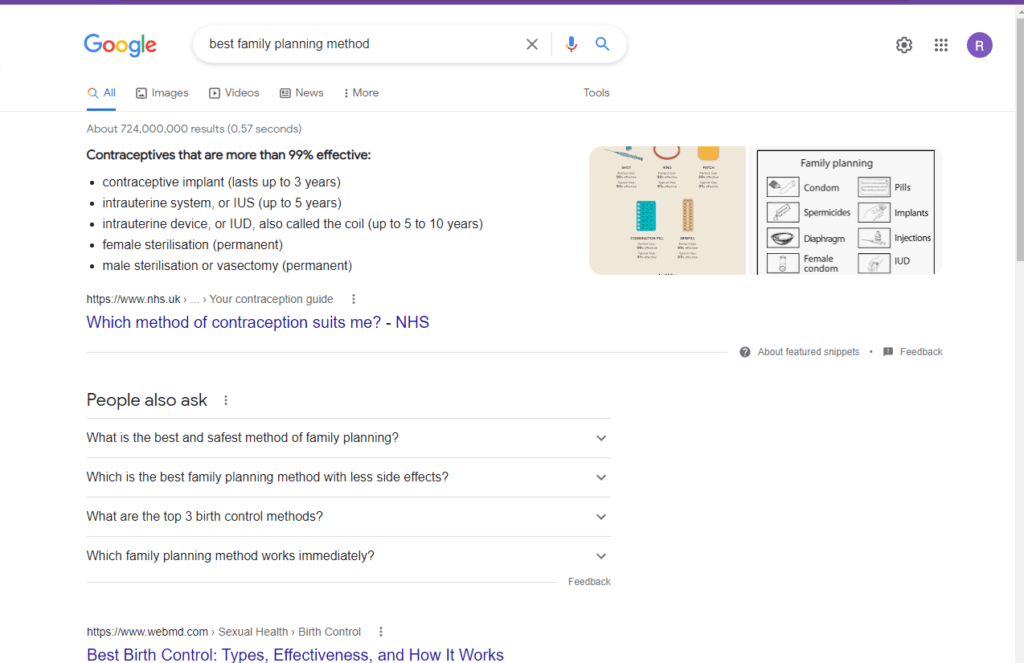Open the WebMD Best Birth Control link

[295, 655]
